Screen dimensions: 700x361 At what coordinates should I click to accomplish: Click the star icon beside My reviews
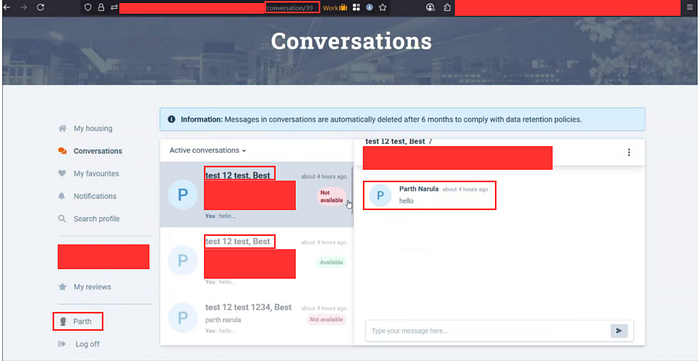[62, 286]
